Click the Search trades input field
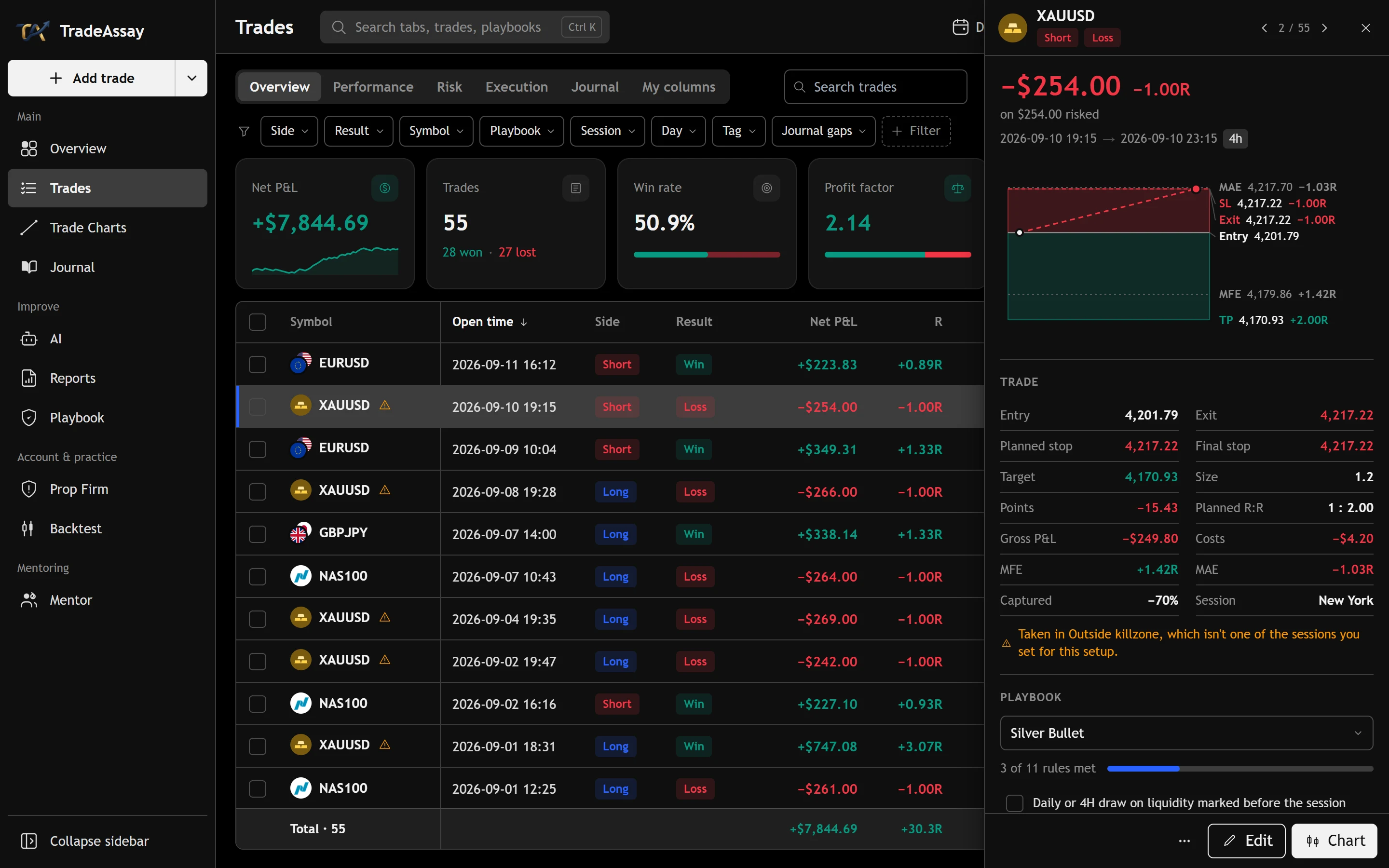 pyautogui.click(x=876, y=87)
